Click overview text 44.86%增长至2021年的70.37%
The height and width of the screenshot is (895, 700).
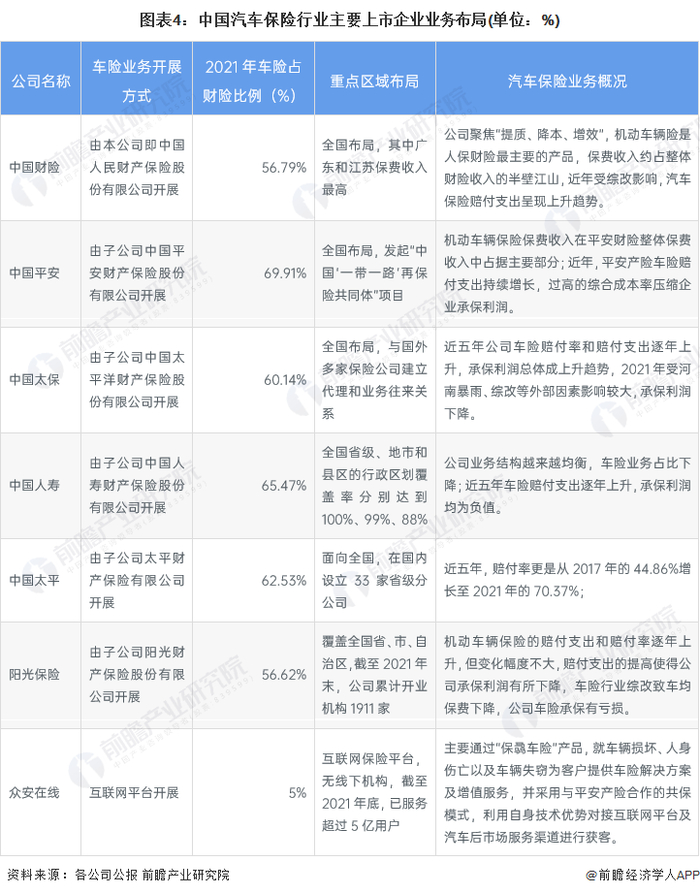pyautogui.click(x=568, y=580)
